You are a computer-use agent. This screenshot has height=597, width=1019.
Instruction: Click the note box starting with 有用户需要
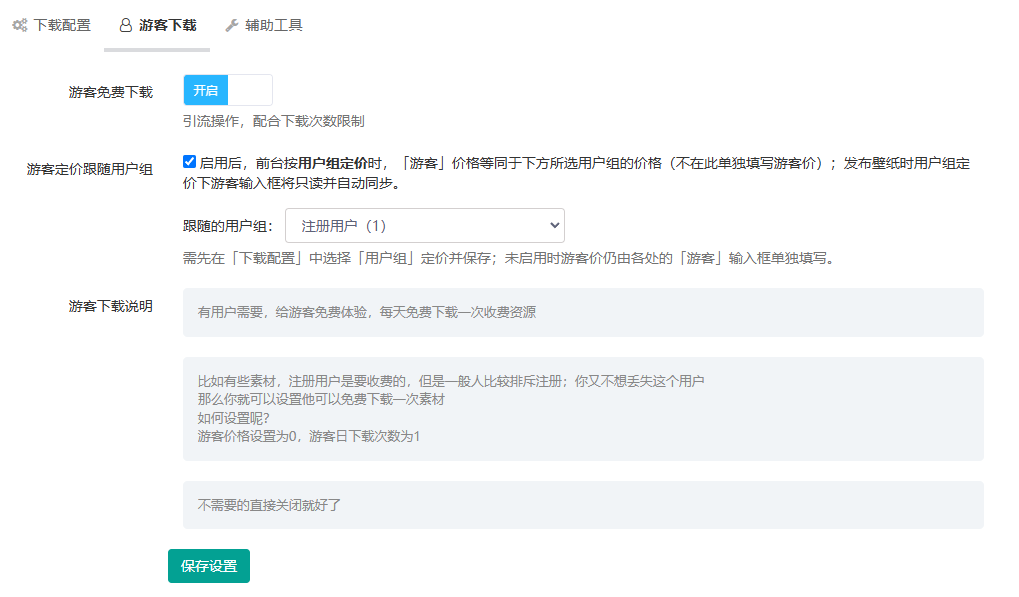(583, 312)
